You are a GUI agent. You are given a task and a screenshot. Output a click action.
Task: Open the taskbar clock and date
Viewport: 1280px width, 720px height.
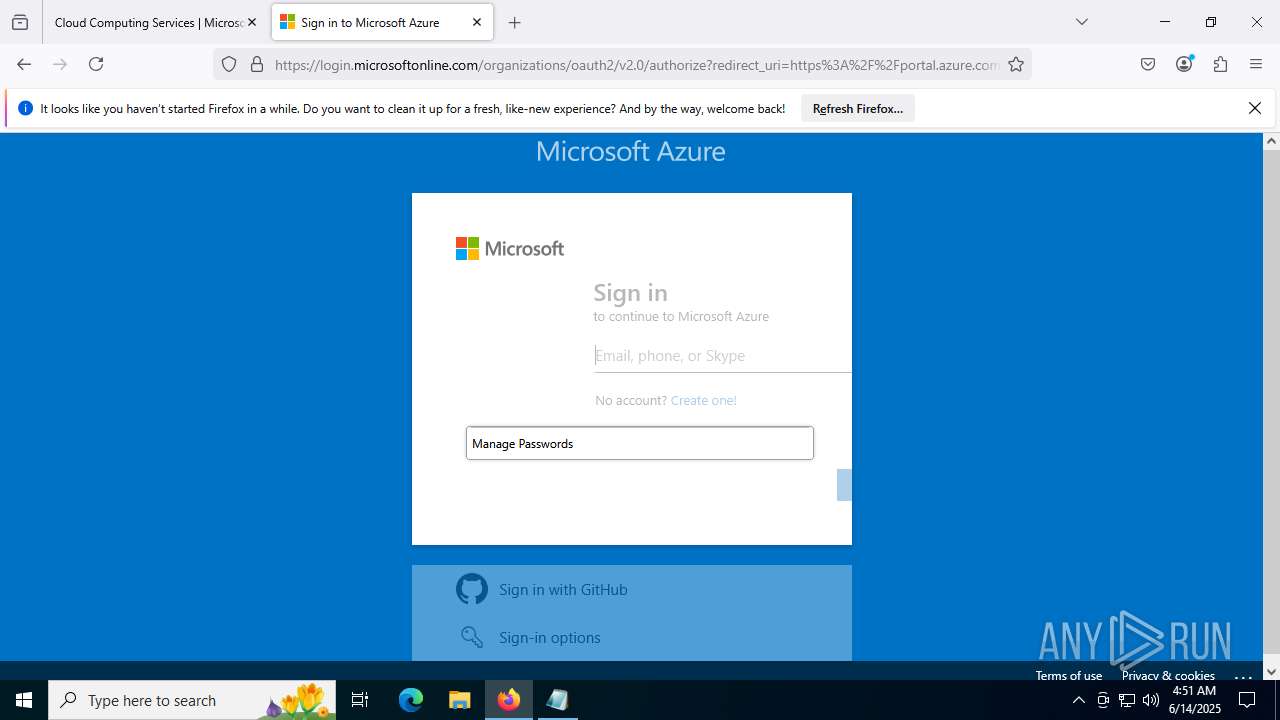[x=1194, y=700]
